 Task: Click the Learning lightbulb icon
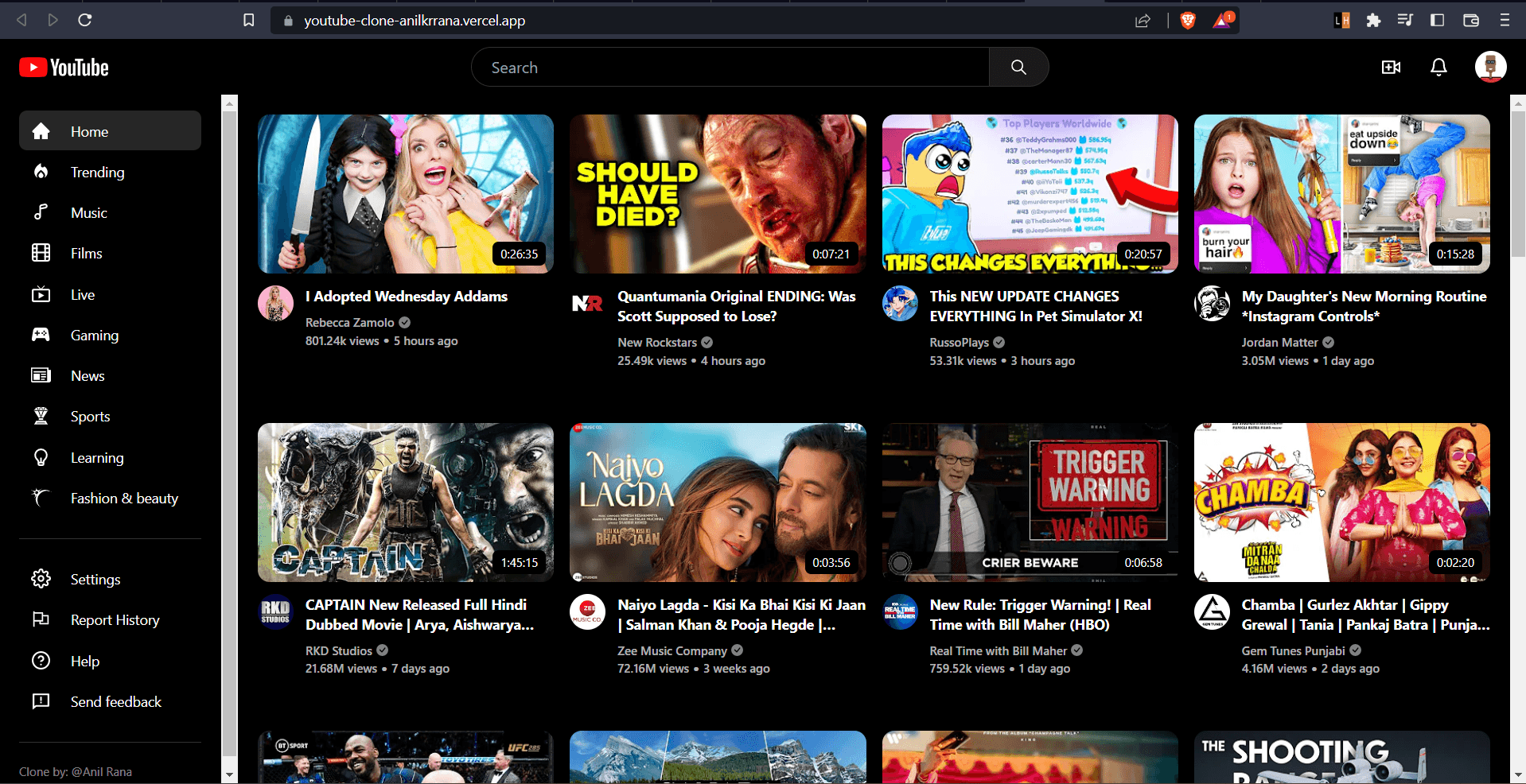pos(41,457)
